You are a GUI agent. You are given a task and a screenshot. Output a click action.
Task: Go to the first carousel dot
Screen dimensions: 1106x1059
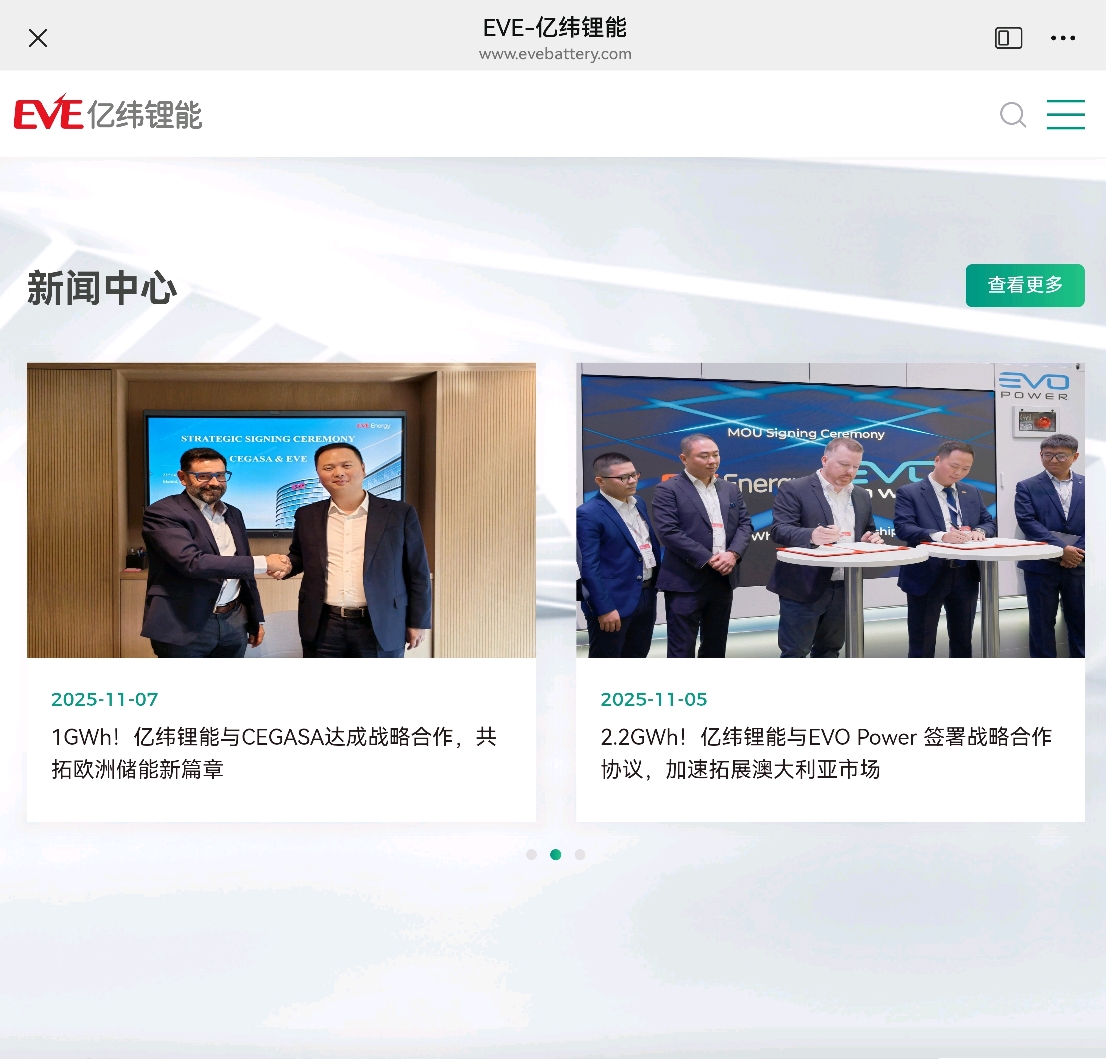click(532, 854)
